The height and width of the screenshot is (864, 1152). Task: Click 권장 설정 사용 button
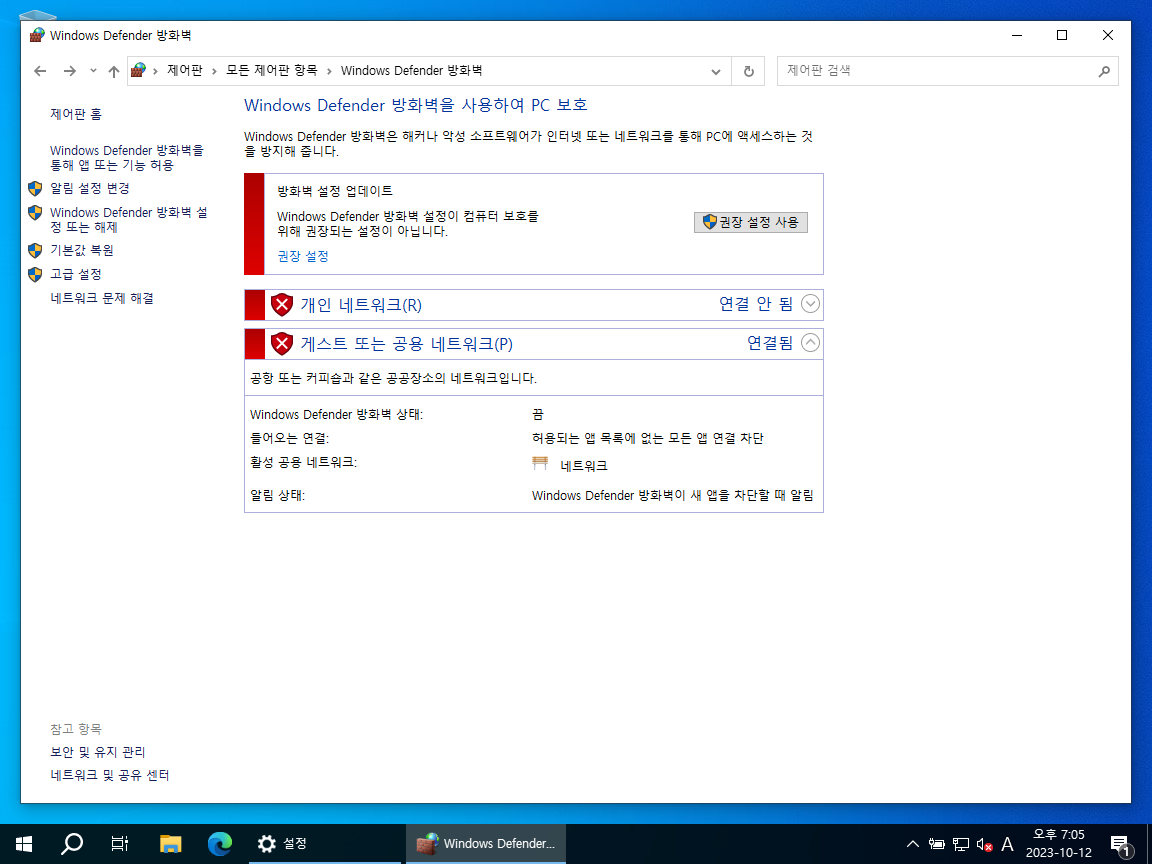(750, 222)
